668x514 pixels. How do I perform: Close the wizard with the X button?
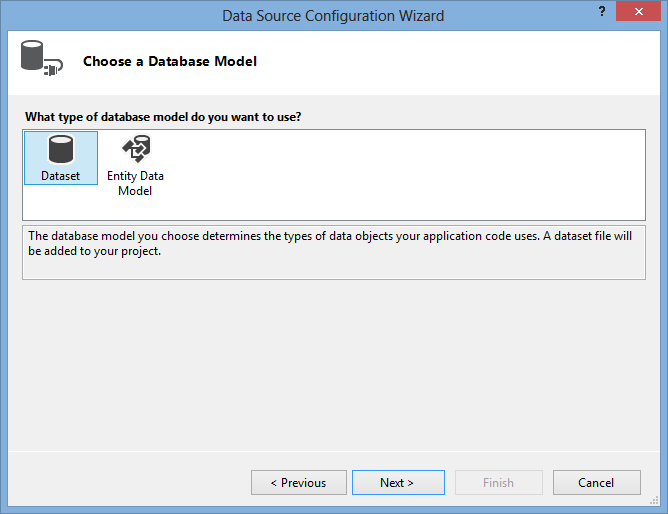[x=638, y=15]
